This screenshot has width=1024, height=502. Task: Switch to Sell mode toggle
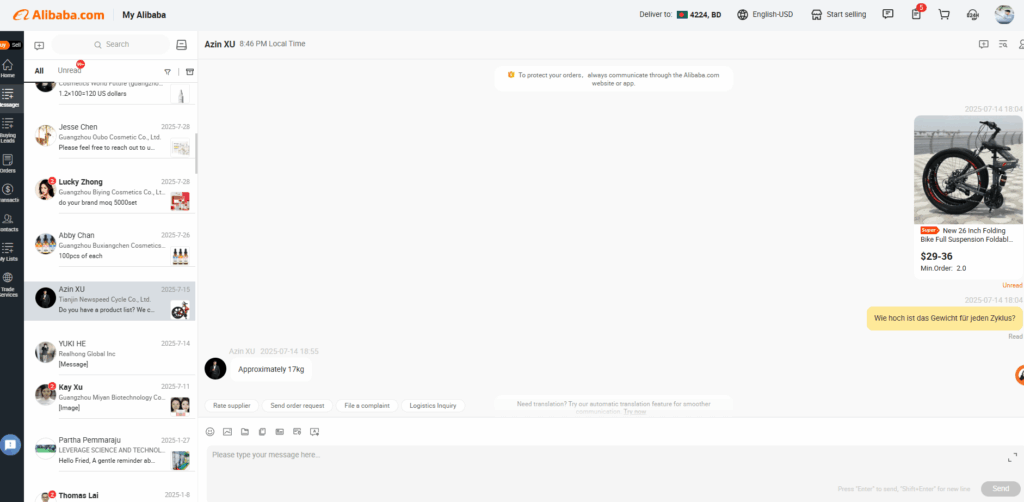point(15,45)
